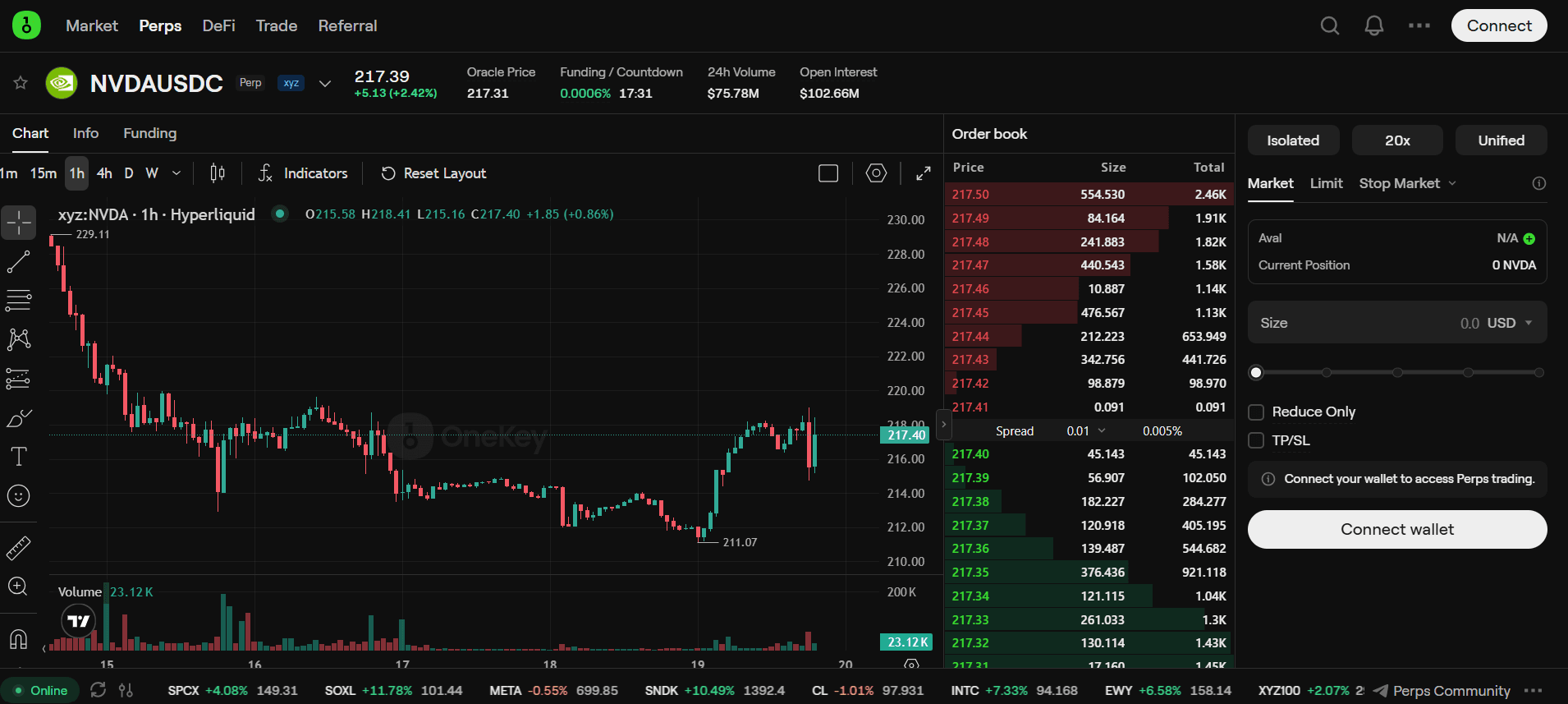Click the green add funds plus icon

pyautogui.click(x=1529, y=238)
